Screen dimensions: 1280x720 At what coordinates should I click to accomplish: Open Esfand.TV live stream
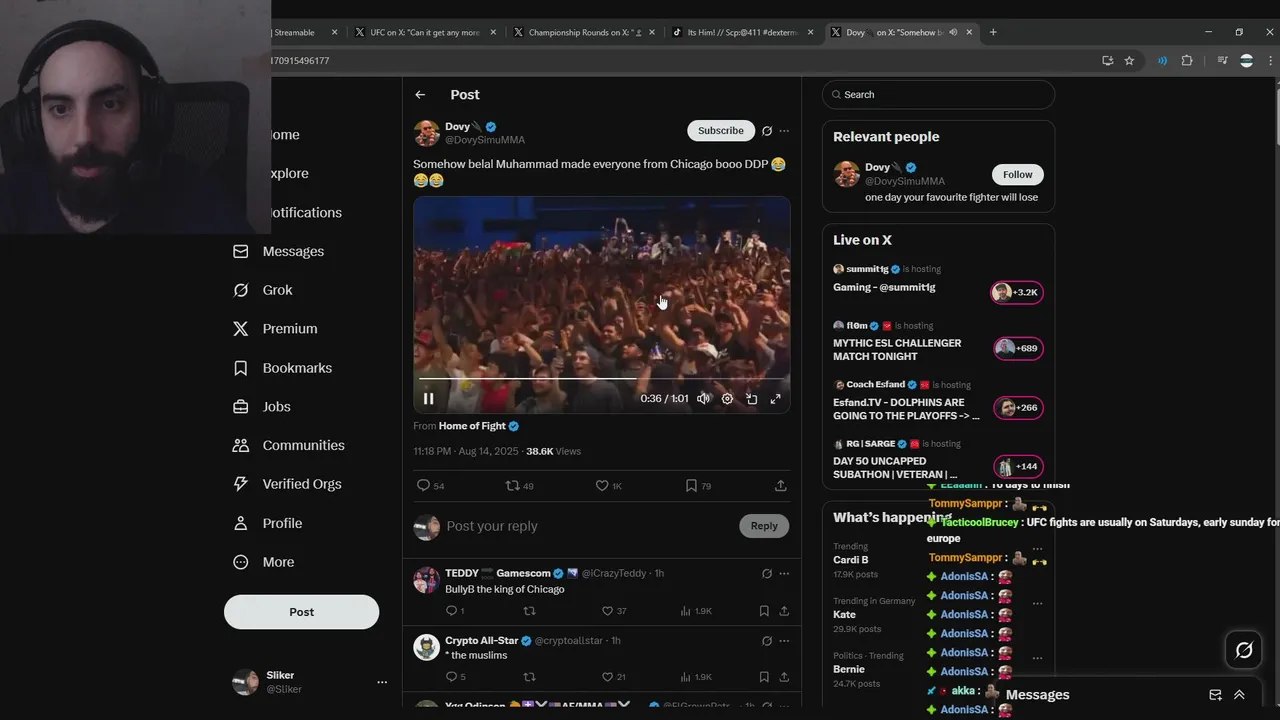coord(938,401)
